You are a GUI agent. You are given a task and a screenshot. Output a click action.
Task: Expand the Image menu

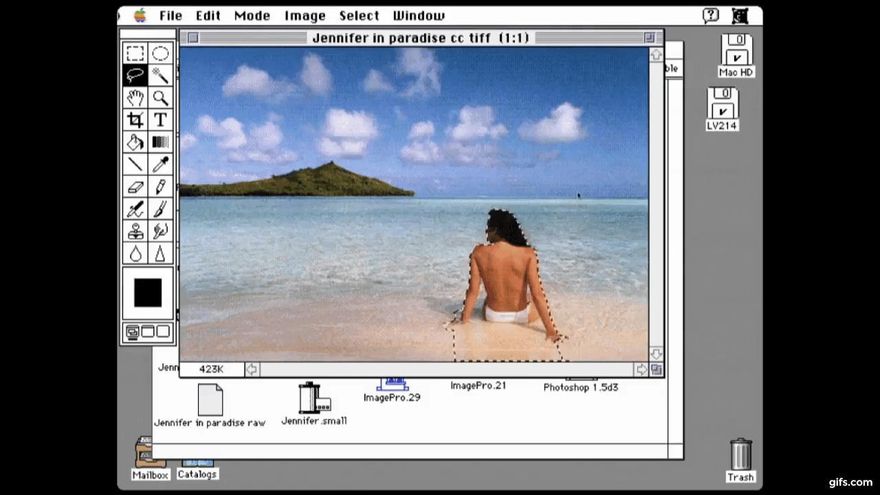tap(305, 16)
